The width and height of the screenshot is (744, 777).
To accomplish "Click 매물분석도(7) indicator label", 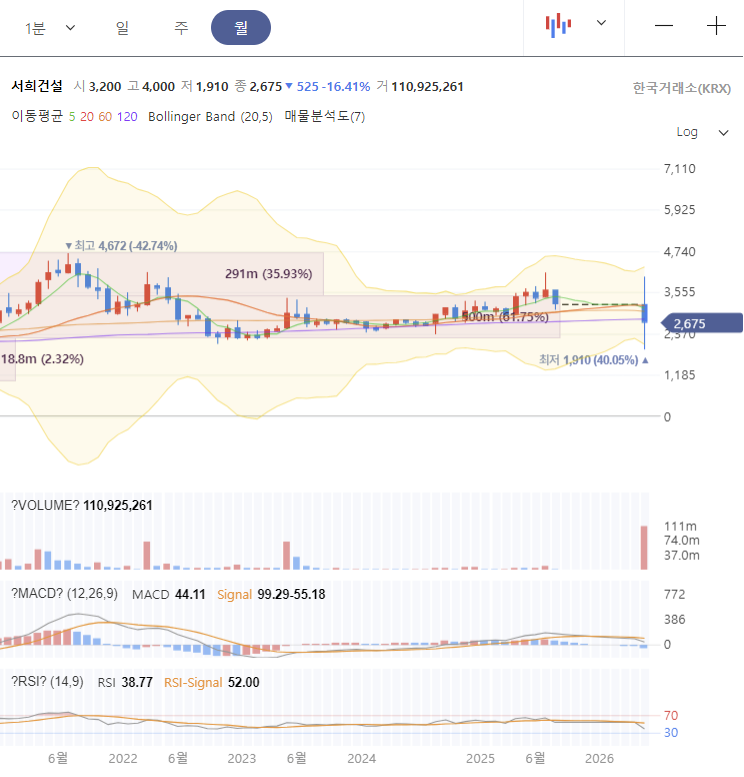I will point(325,116).
